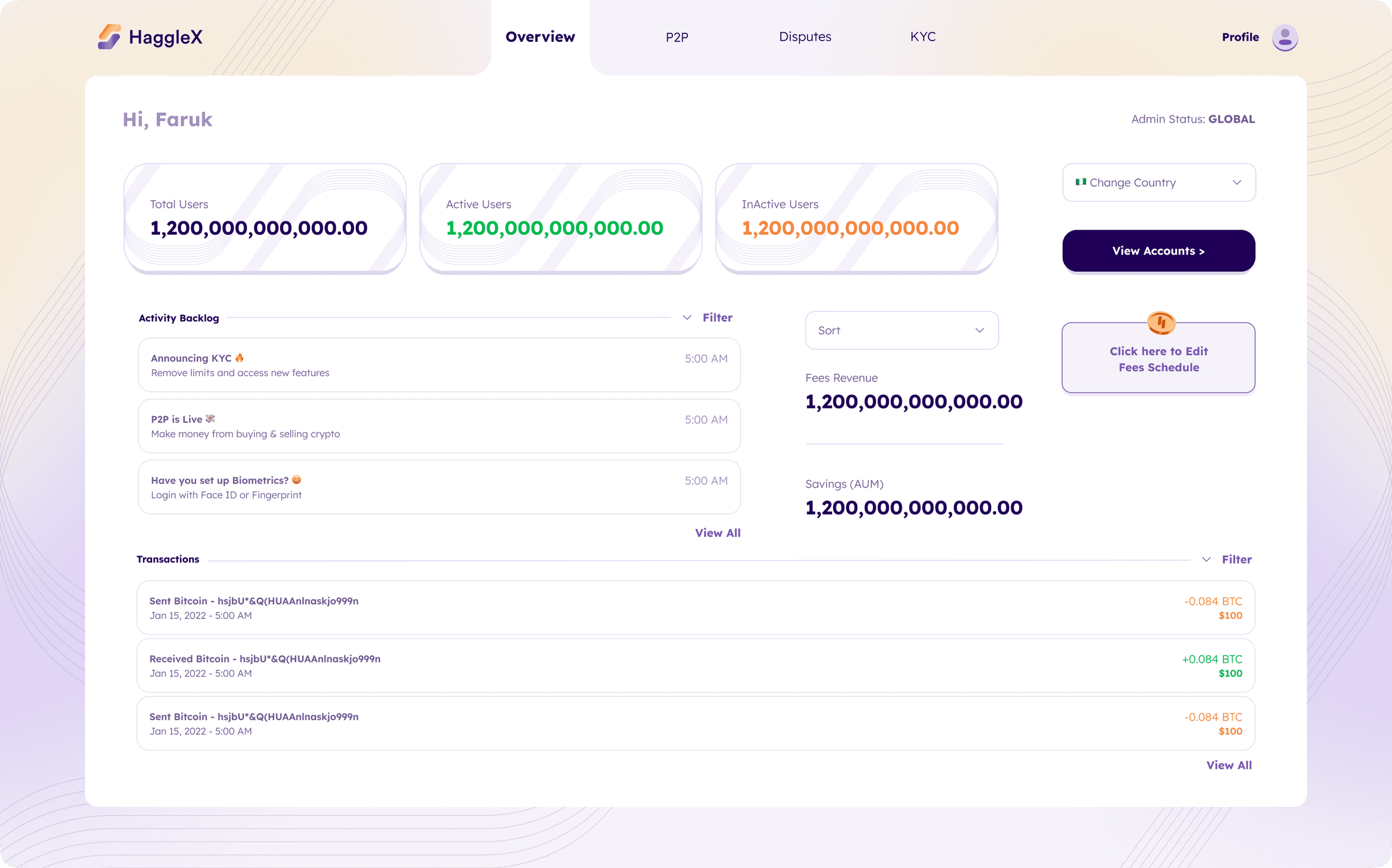This screenshot has width=1392, height=868.
Task: Click View All under Activity Backlog
Action: (x=717, y=533)
